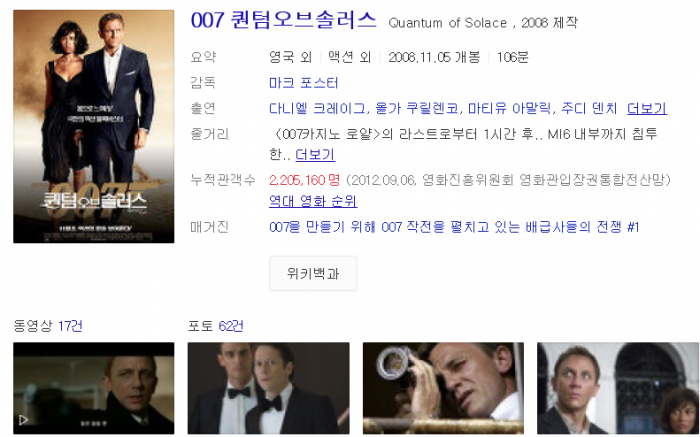
Task: Open actor 다니엘 크레이그 link
Action: click(x=317, y=108)
